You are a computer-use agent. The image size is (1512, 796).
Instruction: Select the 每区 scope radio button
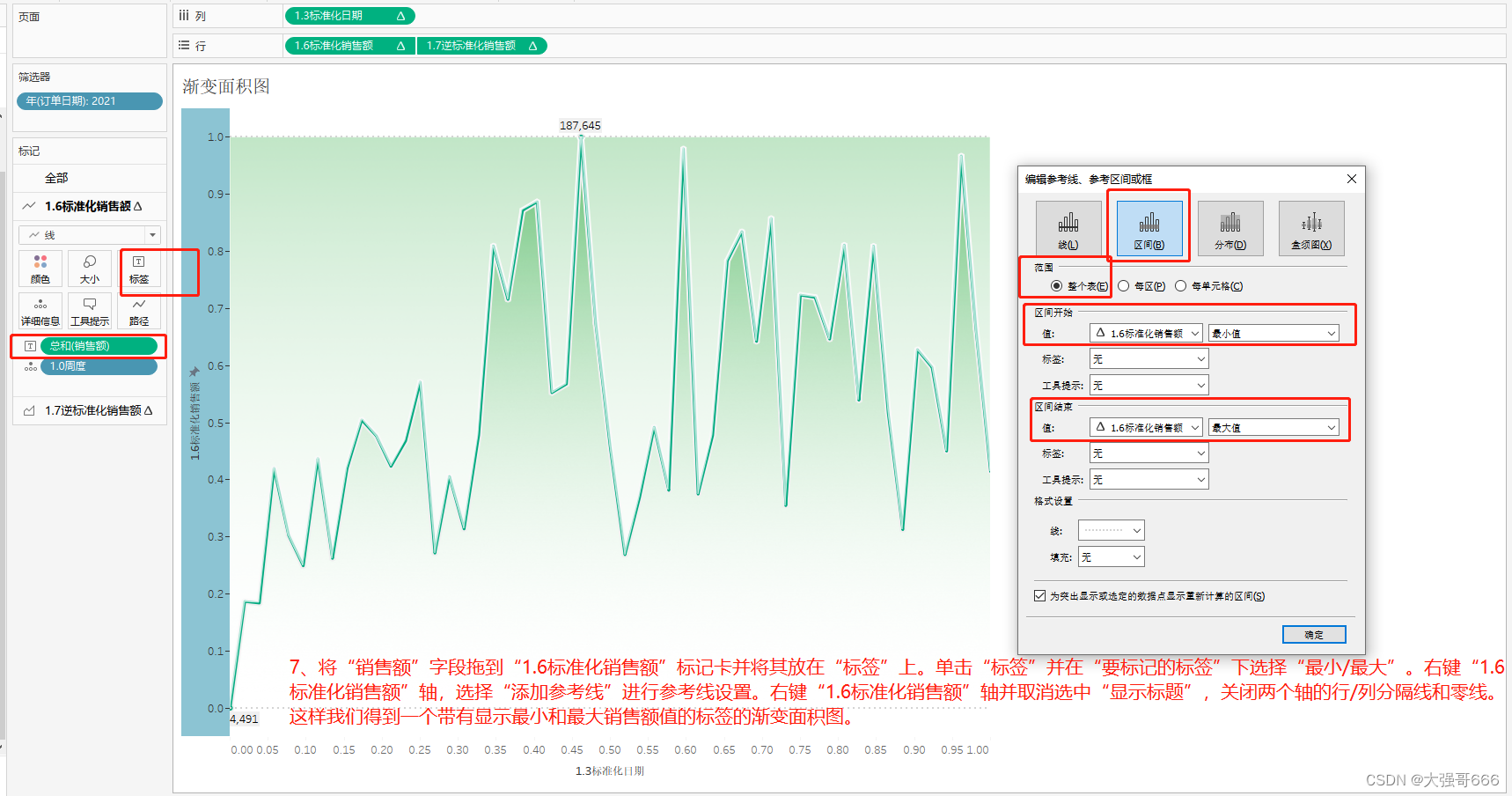click(x=1124, y=286)
